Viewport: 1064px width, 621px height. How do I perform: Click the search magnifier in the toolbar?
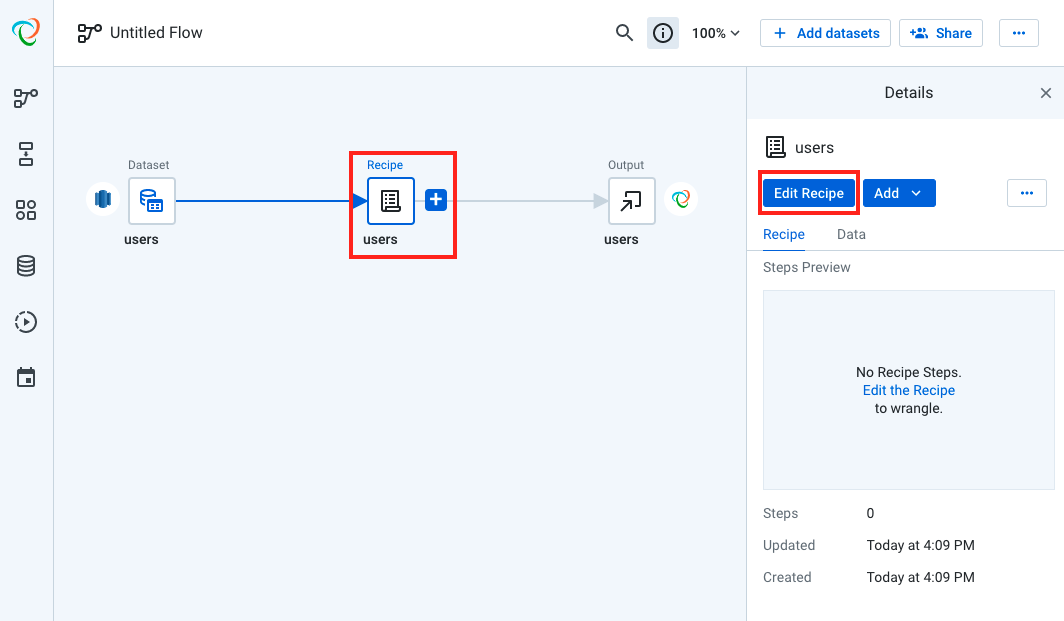tap(624, 32)
